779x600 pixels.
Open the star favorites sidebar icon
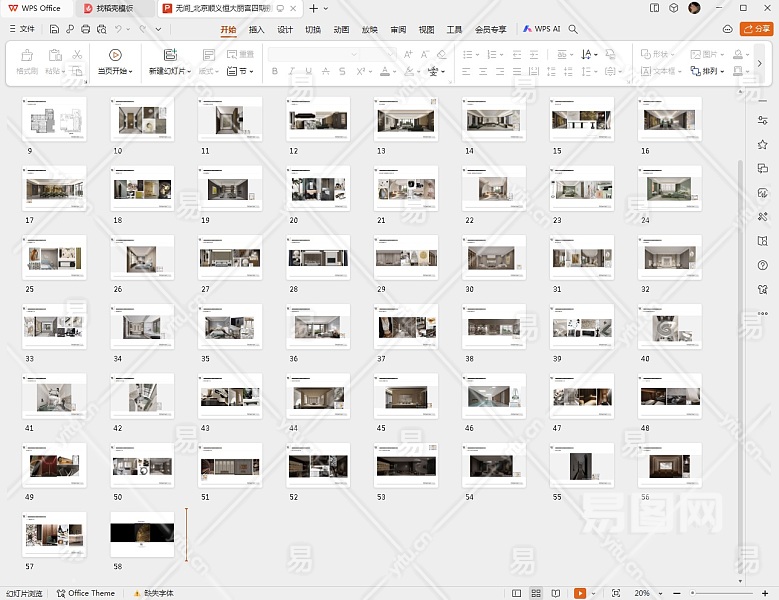click(762, 143)
